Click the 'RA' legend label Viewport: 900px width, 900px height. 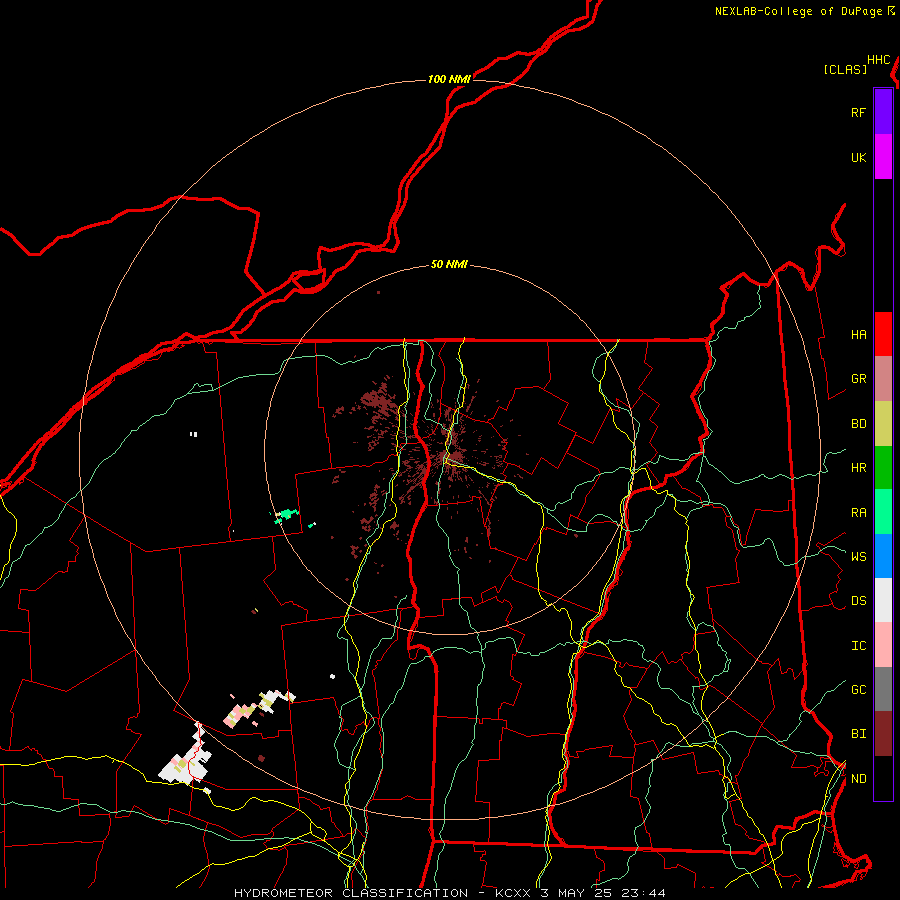pyautogui.click(x=858, y=512)
